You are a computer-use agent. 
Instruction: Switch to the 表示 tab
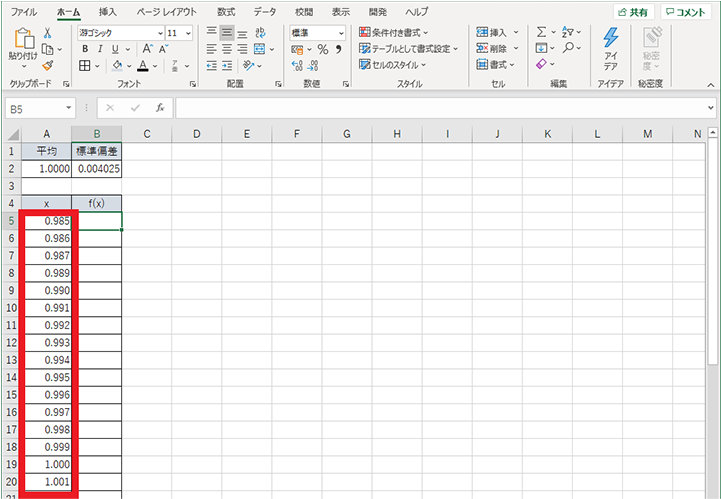(341, 12)
